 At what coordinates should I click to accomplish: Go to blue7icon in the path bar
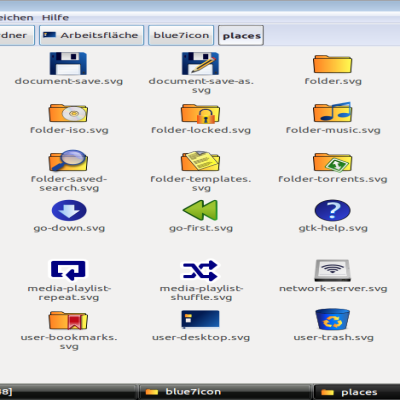[181, 35]
